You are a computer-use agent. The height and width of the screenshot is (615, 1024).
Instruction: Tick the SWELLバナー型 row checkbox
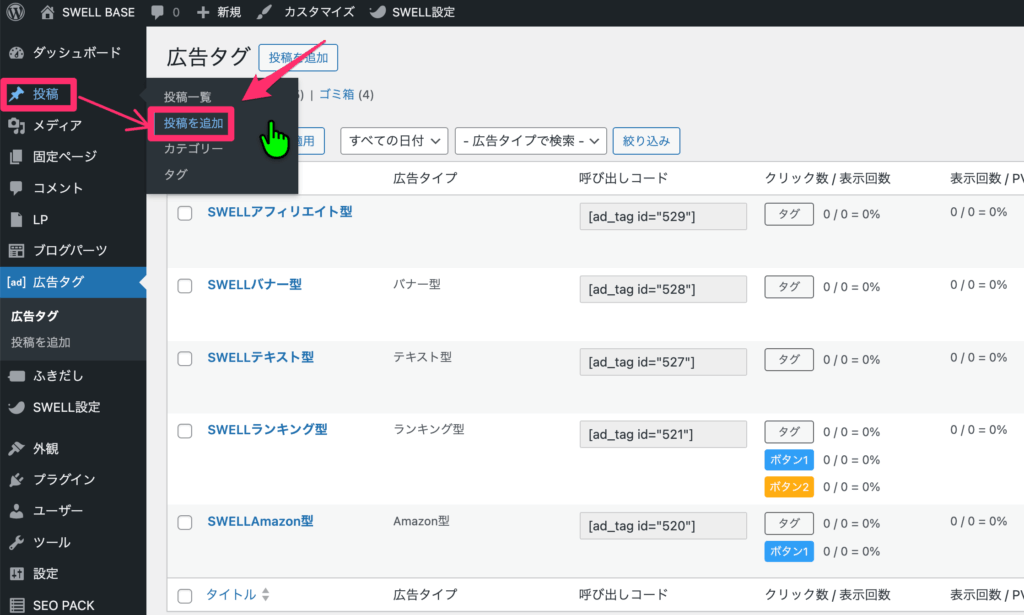point(184,286)
